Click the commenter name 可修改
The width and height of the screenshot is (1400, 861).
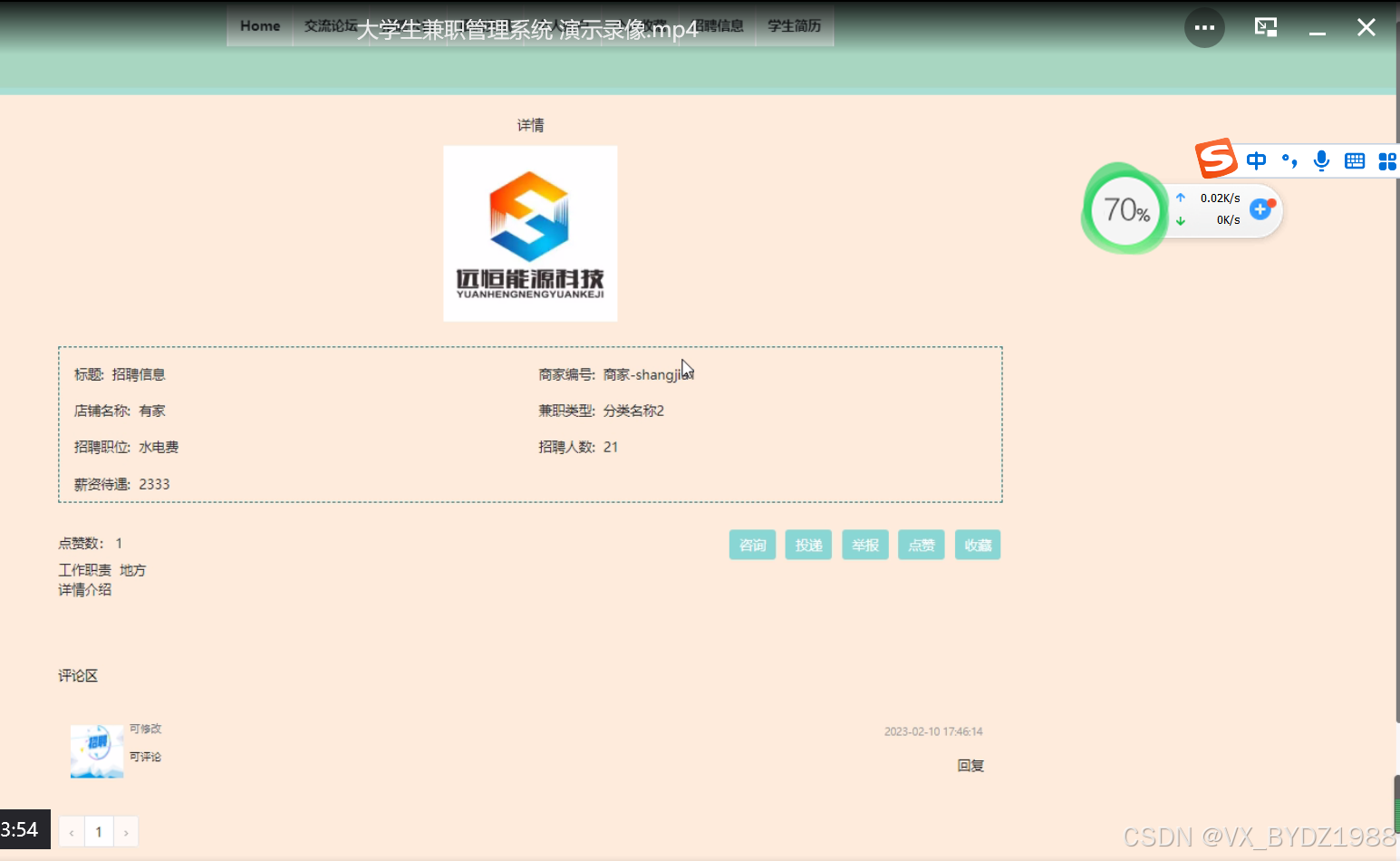(145, 729)
